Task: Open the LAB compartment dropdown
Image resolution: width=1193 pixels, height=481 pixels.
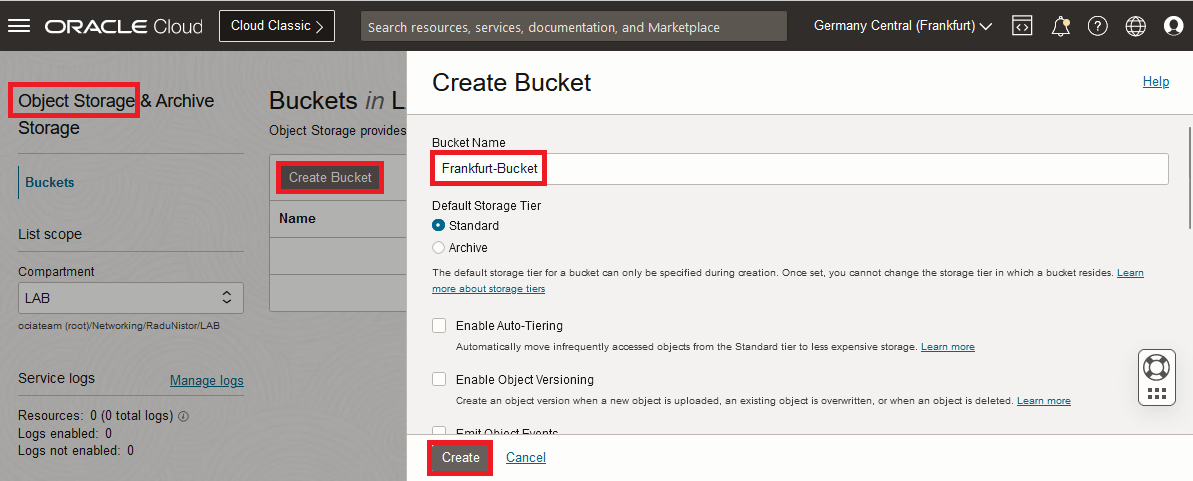Action: click(131, 297)
